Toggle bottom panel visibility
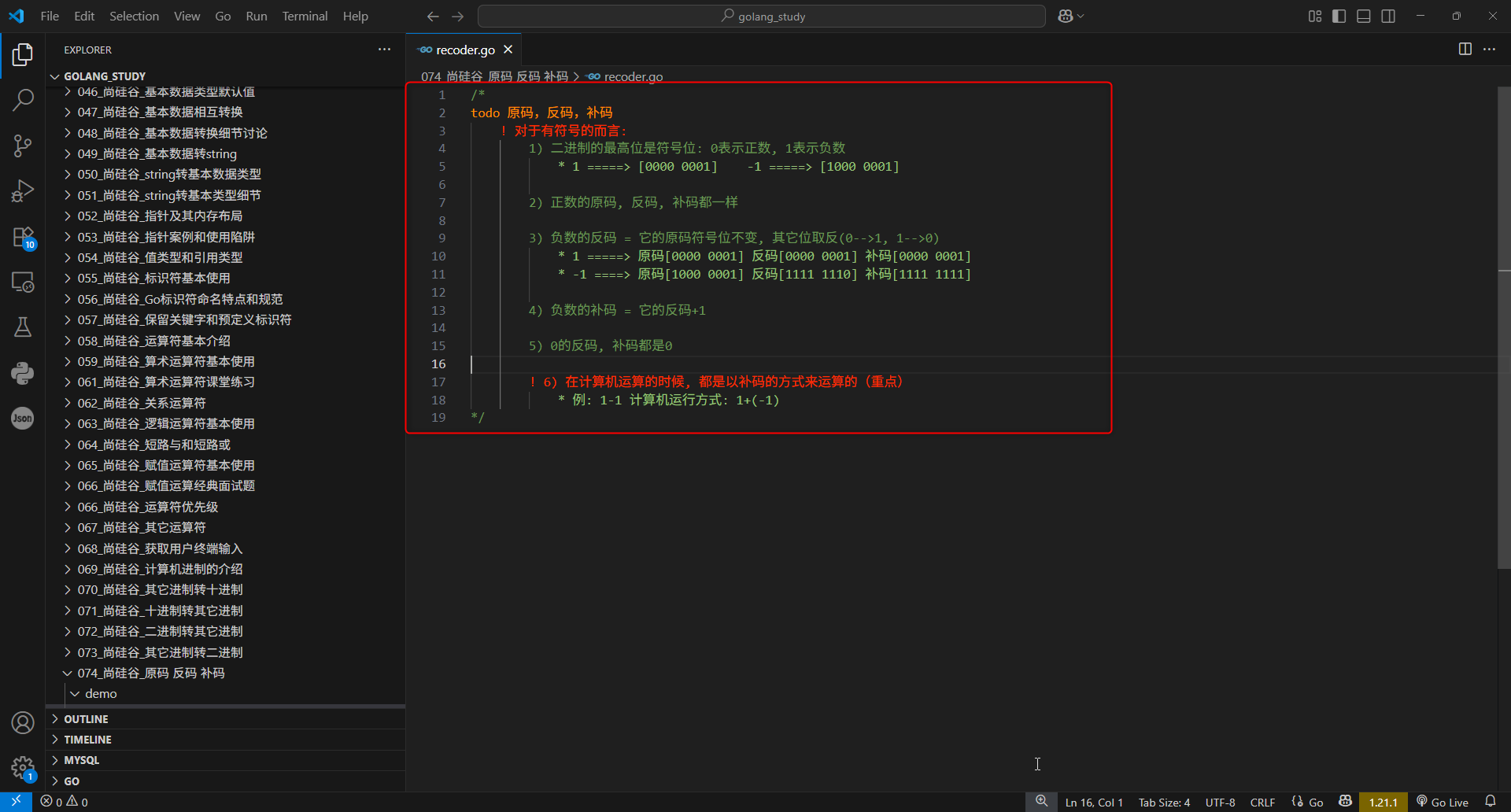This screenshot has width=1511, height=812. (x=1364, y=16)
